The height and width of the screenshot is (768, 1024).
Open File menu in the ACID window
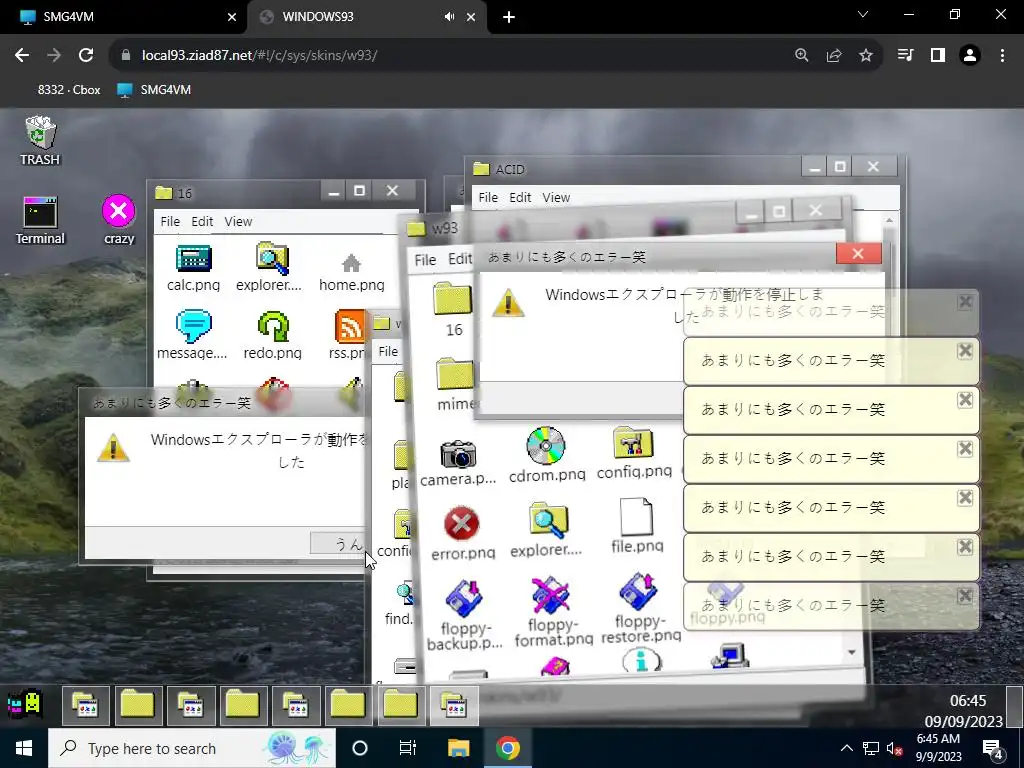pyautogui.click(x=488, y=197)
